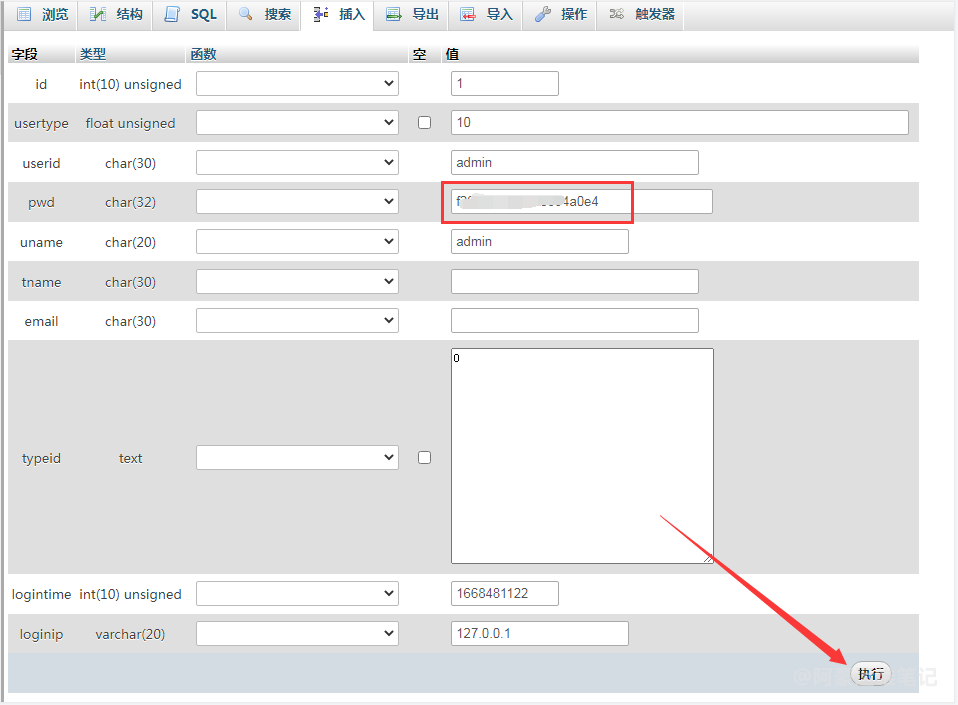Toggle the null checkbox for usertype
Viewport: 958px width, 705px height.
click(424, 123)
